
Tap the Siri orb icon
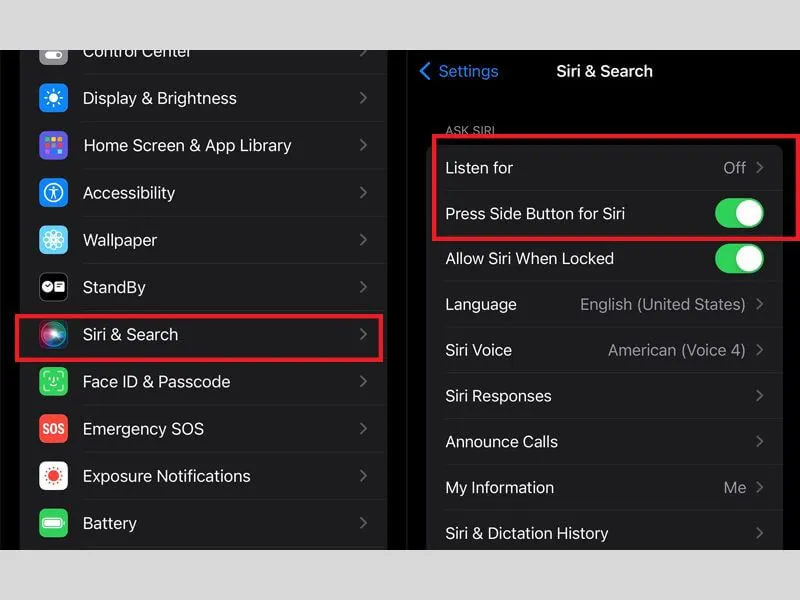point(54,335)
